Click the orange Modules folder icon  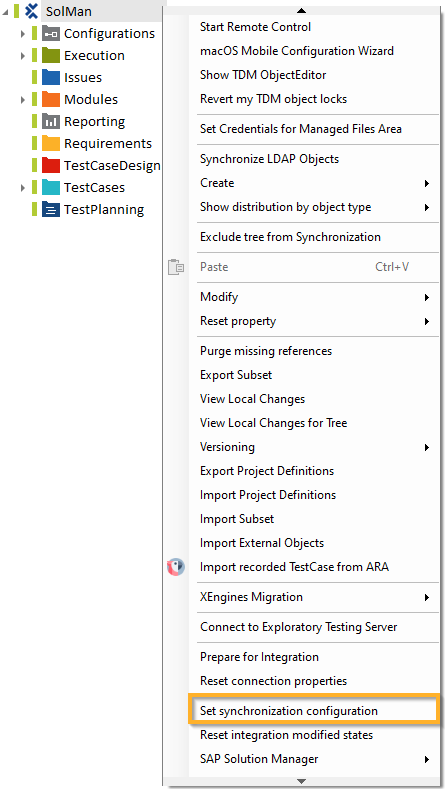click(x=51, y=100)
